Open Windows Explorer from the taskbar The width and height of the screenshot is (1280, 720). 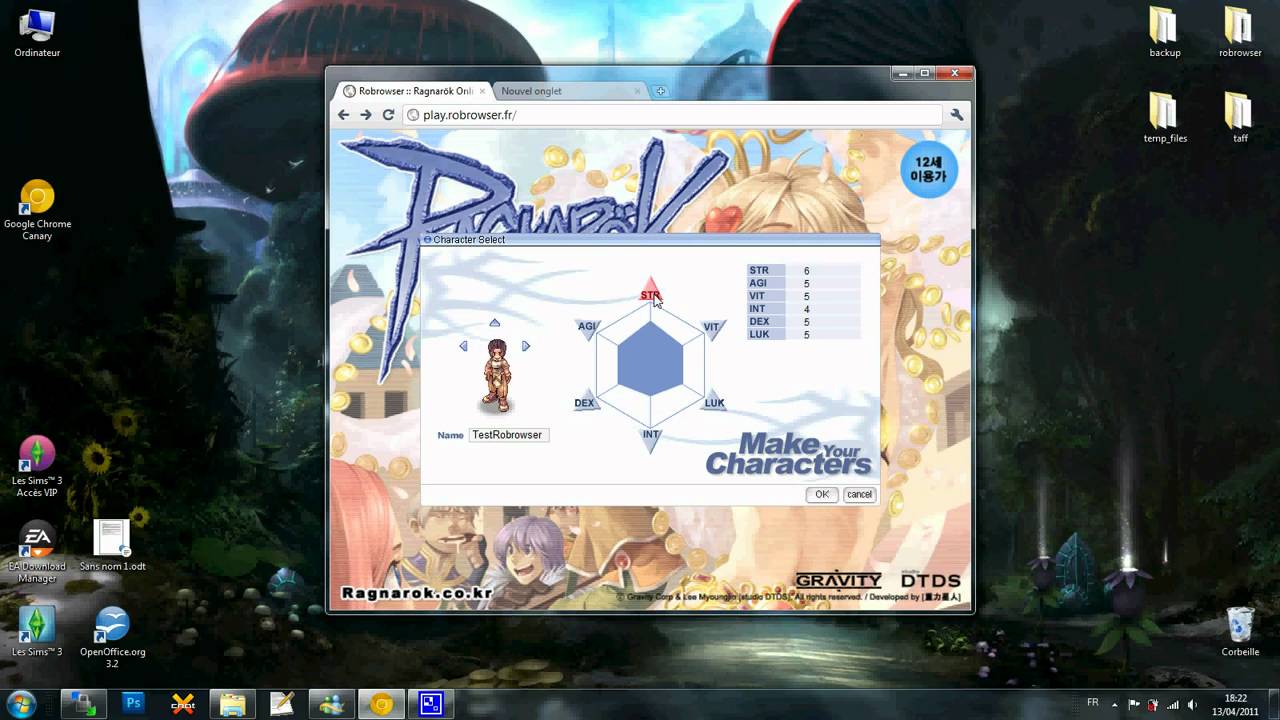click(x=232, y=704)
